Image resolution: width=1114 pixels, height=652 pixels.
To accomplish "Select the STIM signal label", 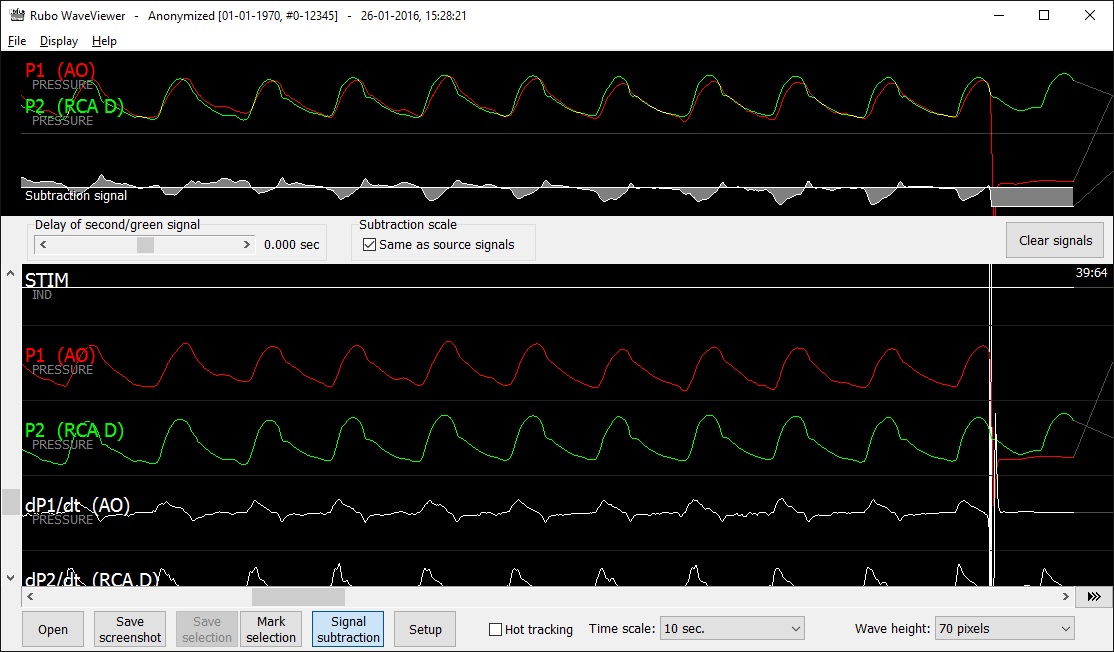I will (47, 280).
